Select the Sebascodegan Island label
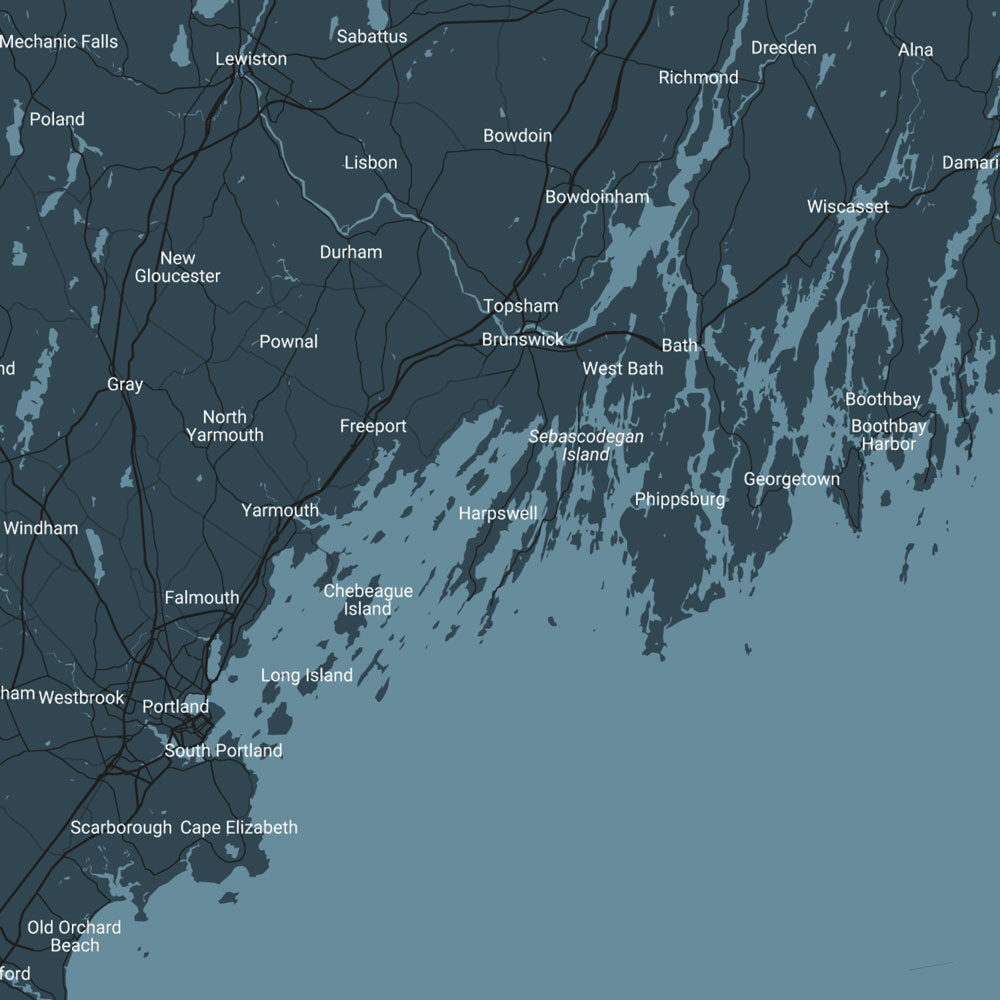This screenshot has height=1000, width=1000. point(586,446)
